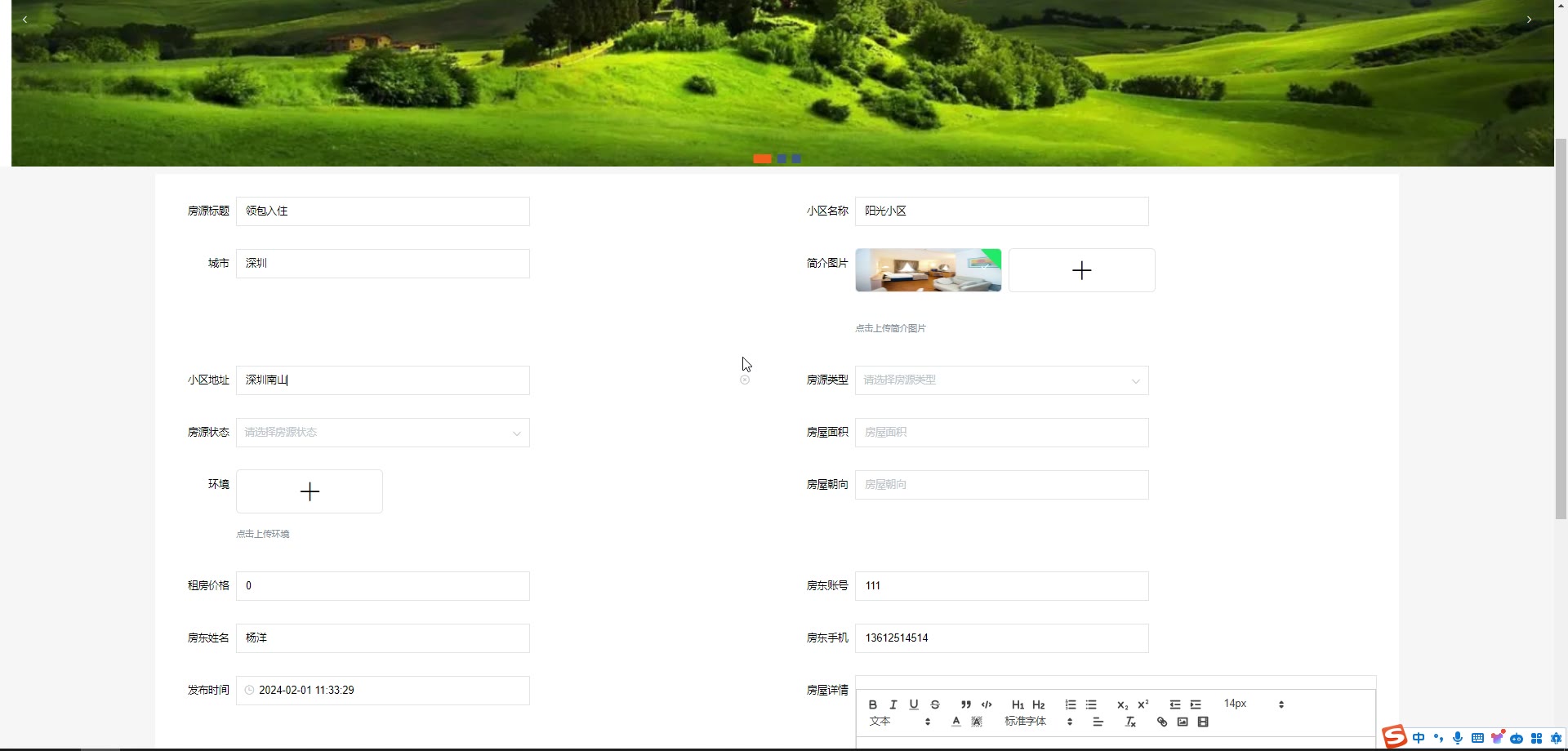The width and height of the screenshot is (1568, 751).
Task: Open the text alignment options
Action: 1098,722
